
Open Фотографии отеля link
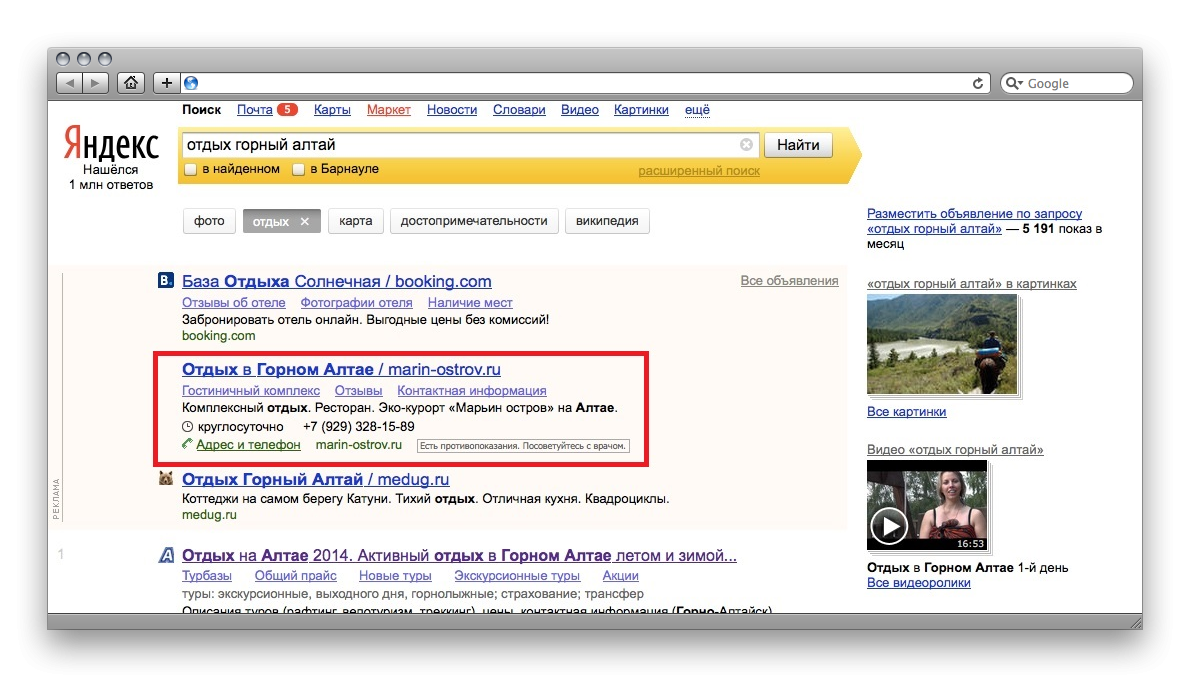tap(357, 302)
